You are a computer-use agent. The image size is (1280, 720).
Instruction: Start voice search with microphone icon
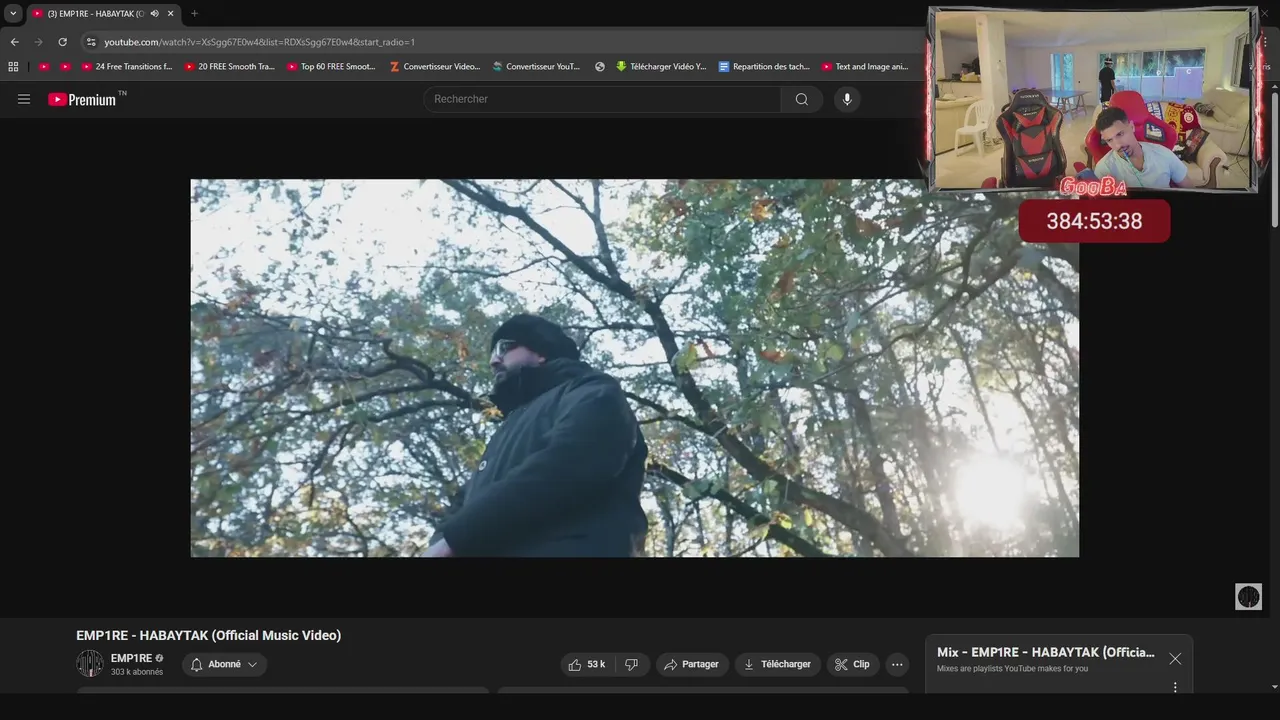(847, 99)
